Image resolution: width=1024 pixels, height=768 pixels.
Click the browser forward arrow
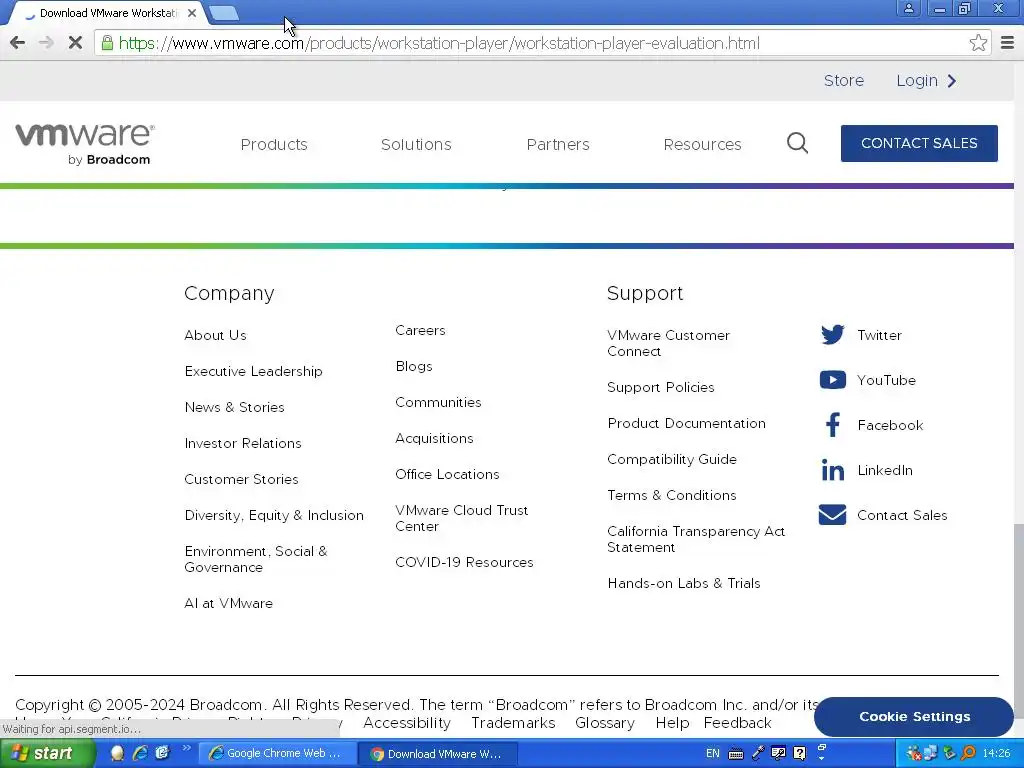(46, 43)
